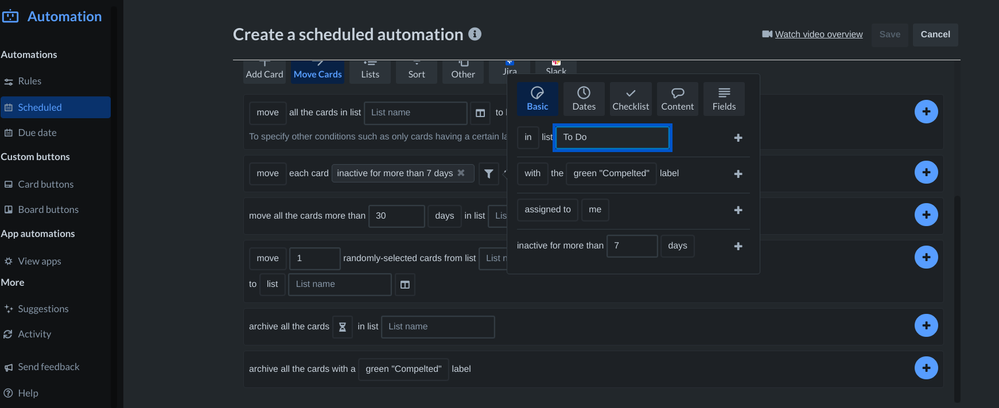Open Card buttons in the sidebar

55,184
